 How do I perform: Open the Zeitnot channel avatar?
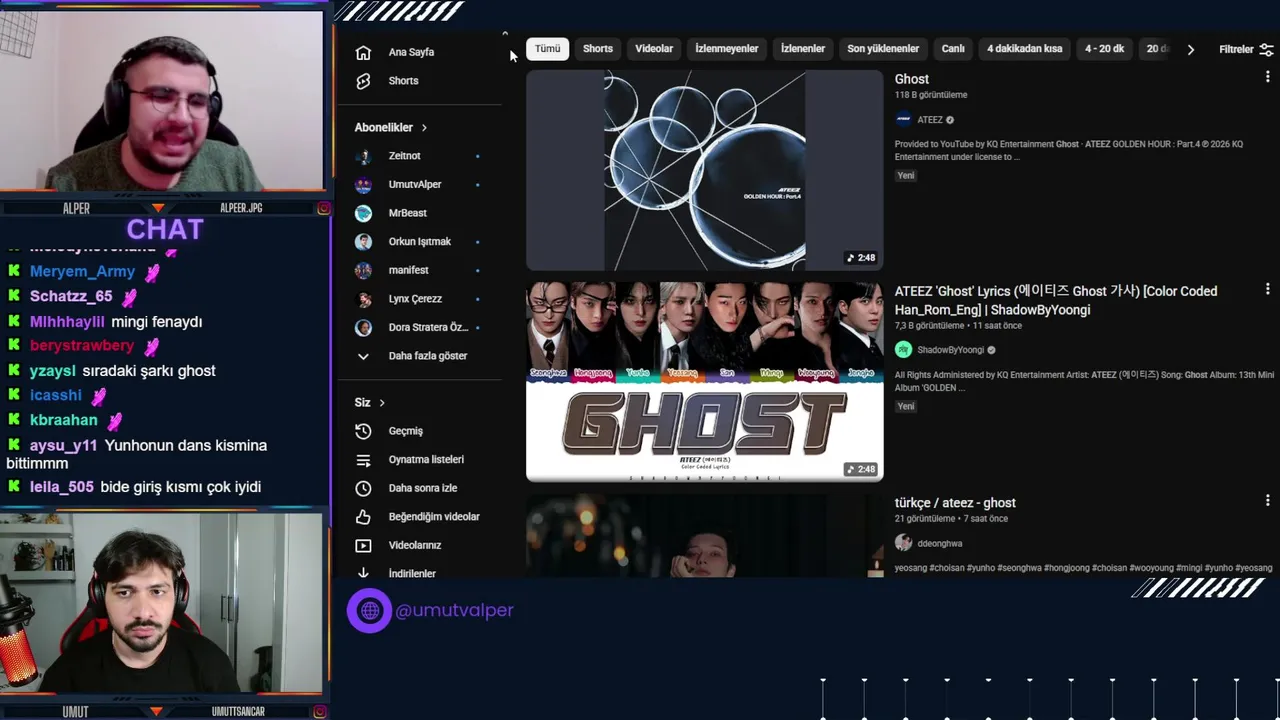(364, 156)
